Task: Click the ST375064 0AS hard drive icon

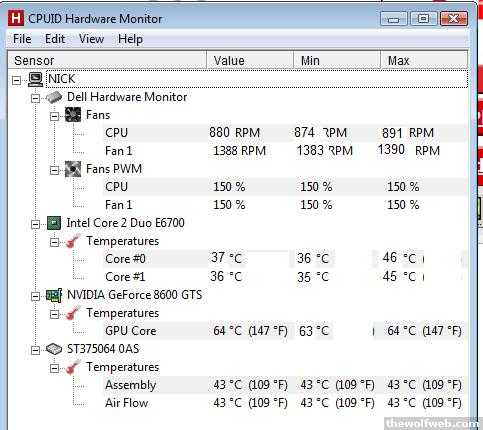Action: [x=54, y=349]
